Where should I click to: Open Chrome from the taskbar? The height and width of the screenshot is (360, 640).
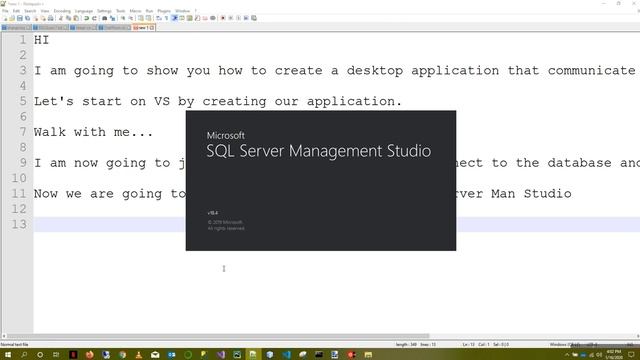pyautogui.click(x=122, y=355)
